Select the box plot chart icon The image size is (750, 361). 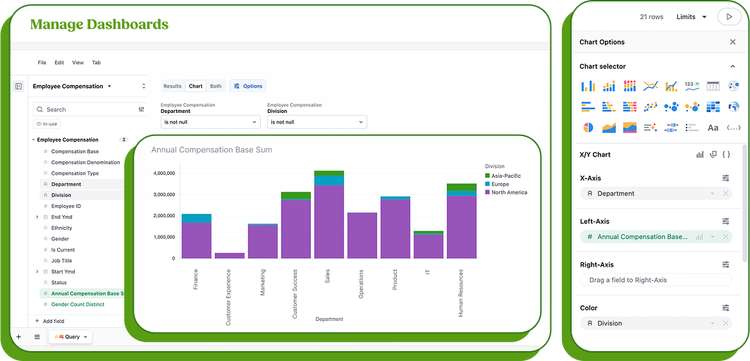[672, 127]
